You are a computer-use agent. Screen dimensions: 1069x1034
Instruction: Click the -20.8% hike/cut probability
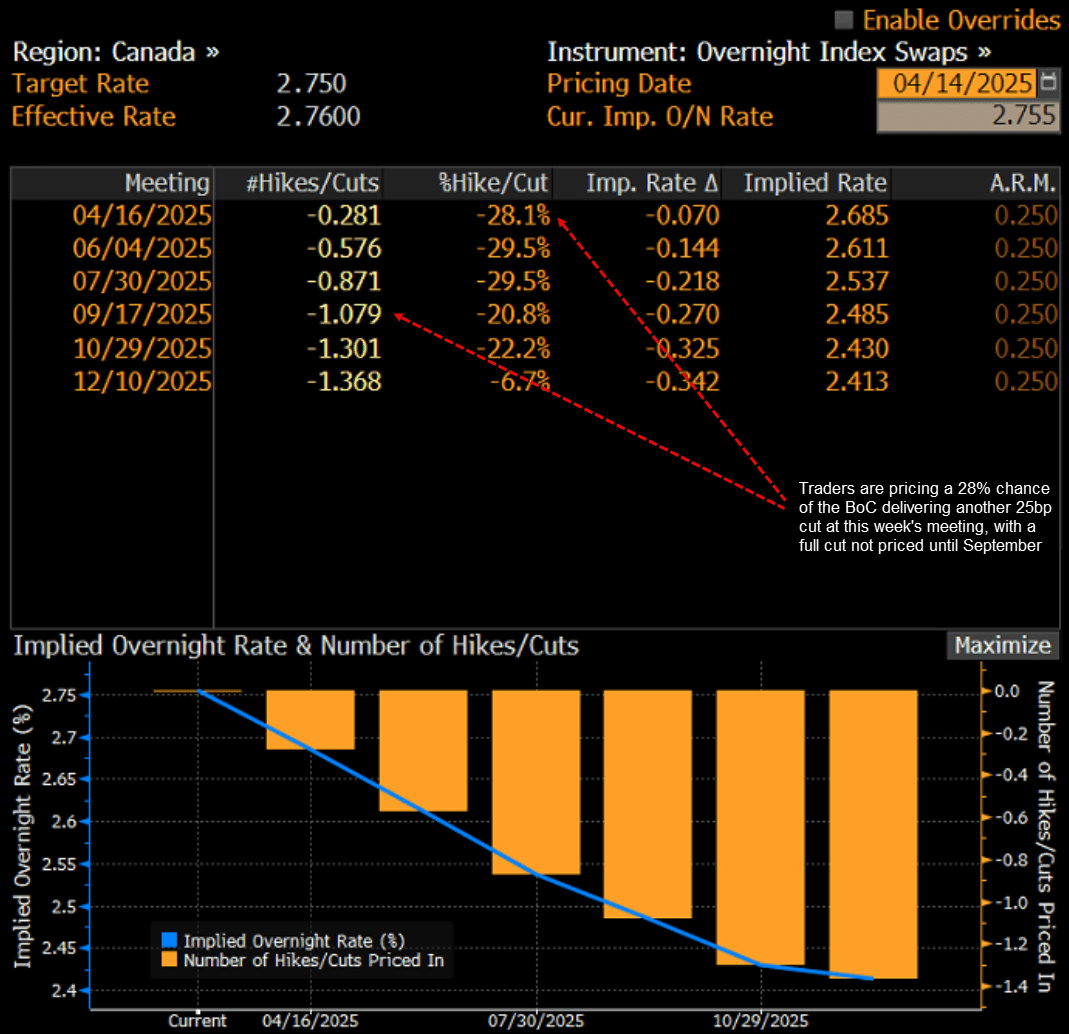point(513,314)
